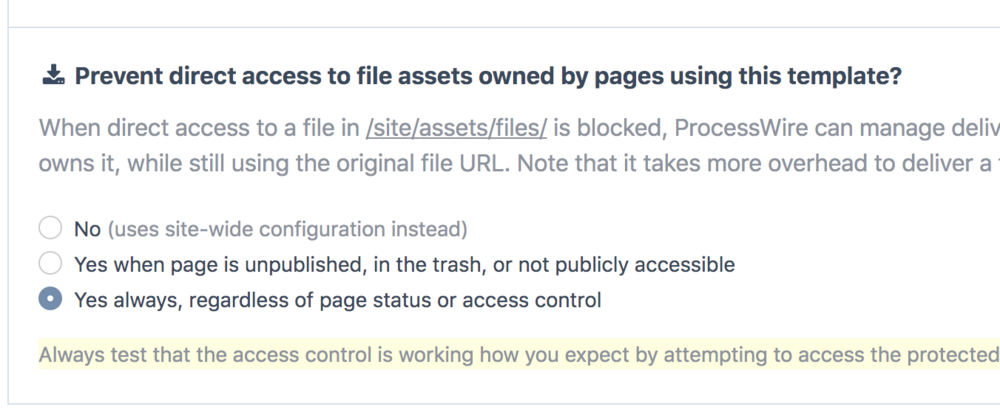Select the "Yes always" radio button
Image resolution: width=1000 pixels, height=418 pixels.
tap(51, 300)
